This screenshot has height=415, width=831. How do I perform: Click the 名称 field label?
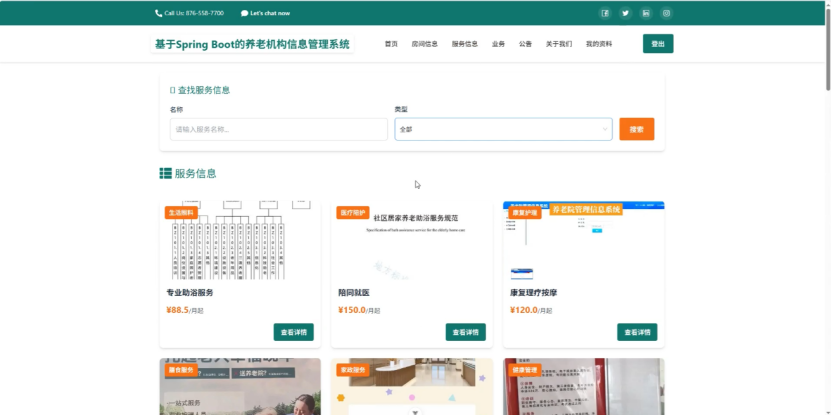coord(176,110)
